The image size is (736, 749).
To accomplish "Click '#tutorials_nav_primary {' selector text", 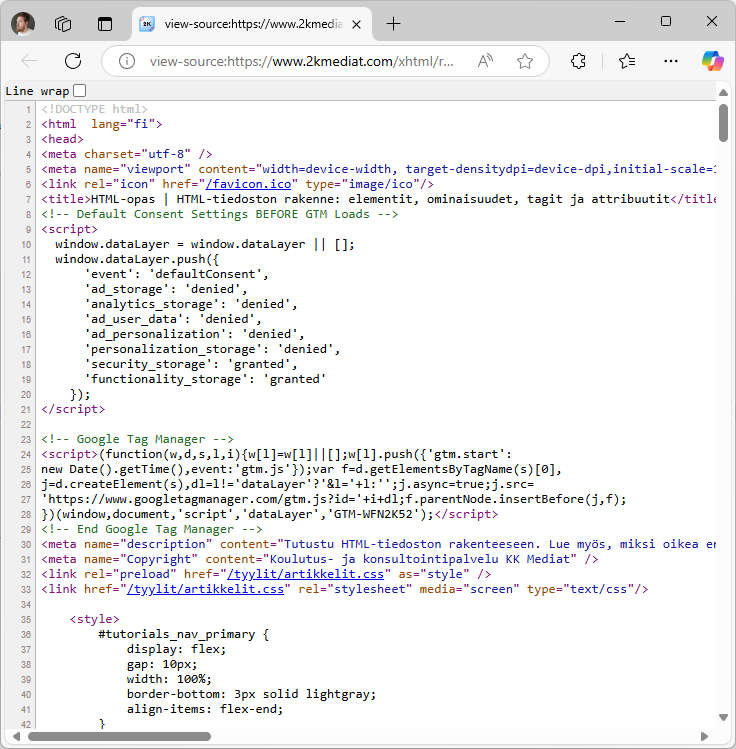I will click(184, 634).
